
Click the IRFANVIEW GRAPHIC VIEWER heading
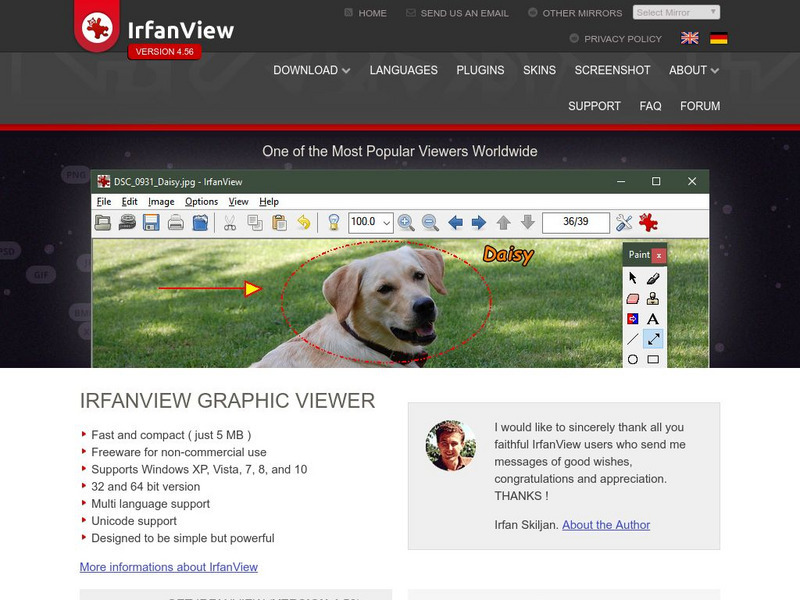(x=228, y=401)
